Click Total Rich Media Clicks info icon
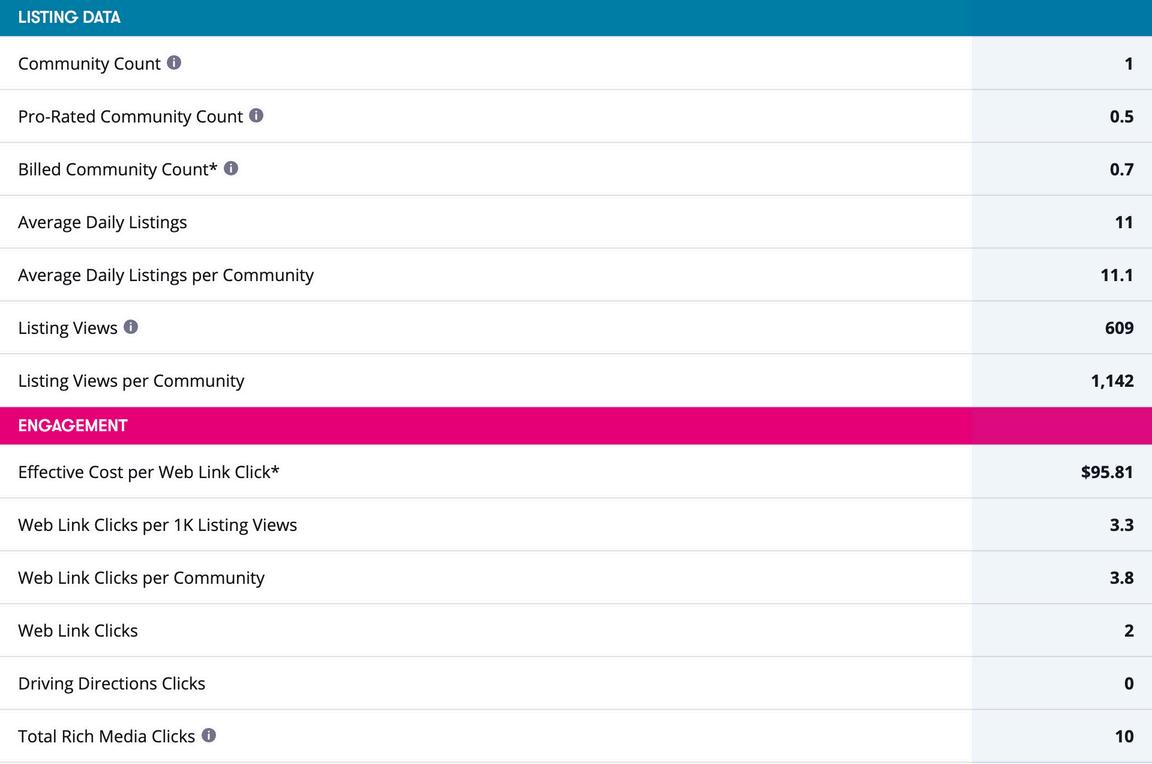Image resolution: width=1152 pixels, height=764 pixels. point(209,735)
